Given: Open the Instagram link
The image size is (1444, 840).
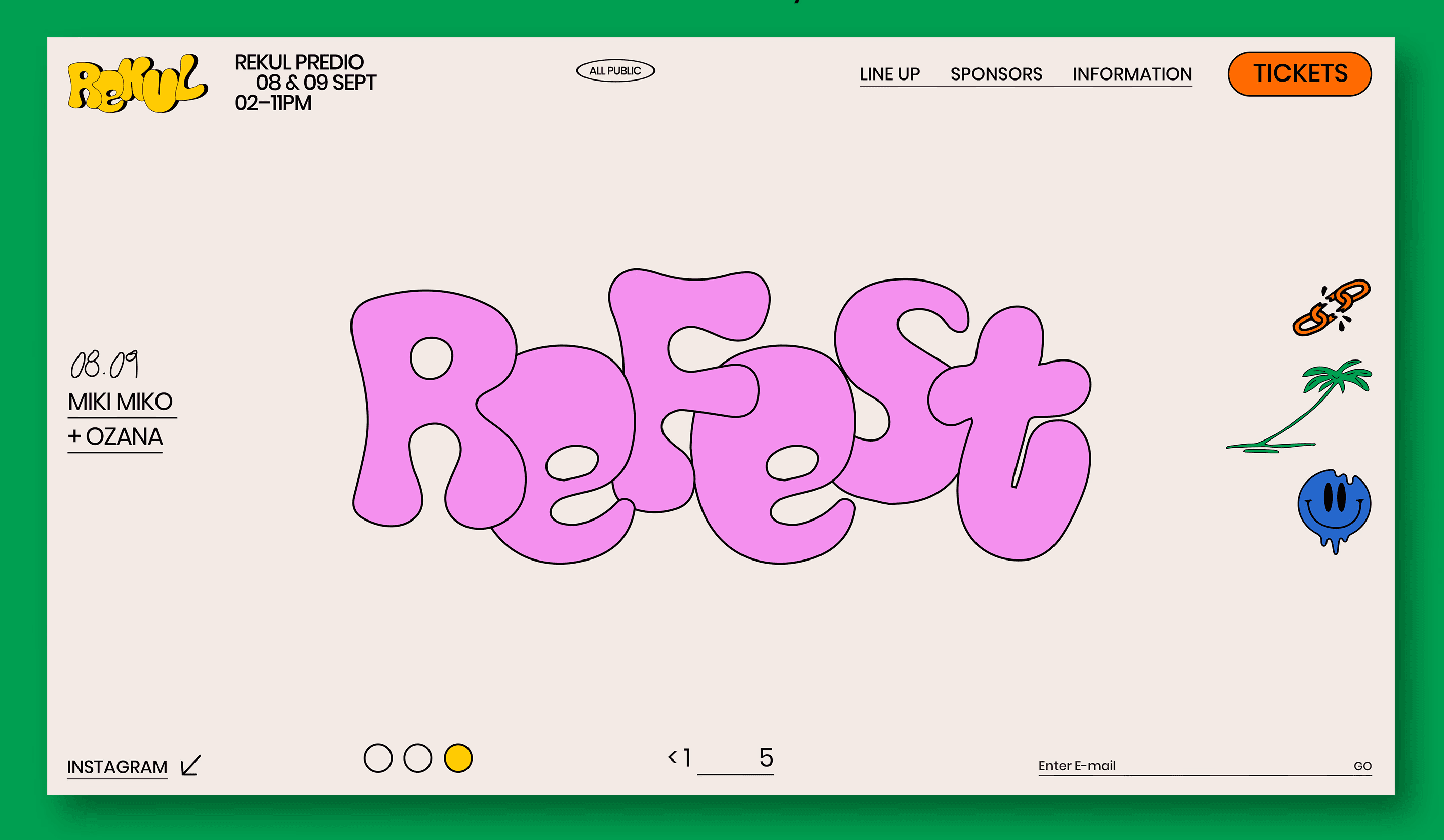Looking at the screenshot, I should [x=117, y=767].
